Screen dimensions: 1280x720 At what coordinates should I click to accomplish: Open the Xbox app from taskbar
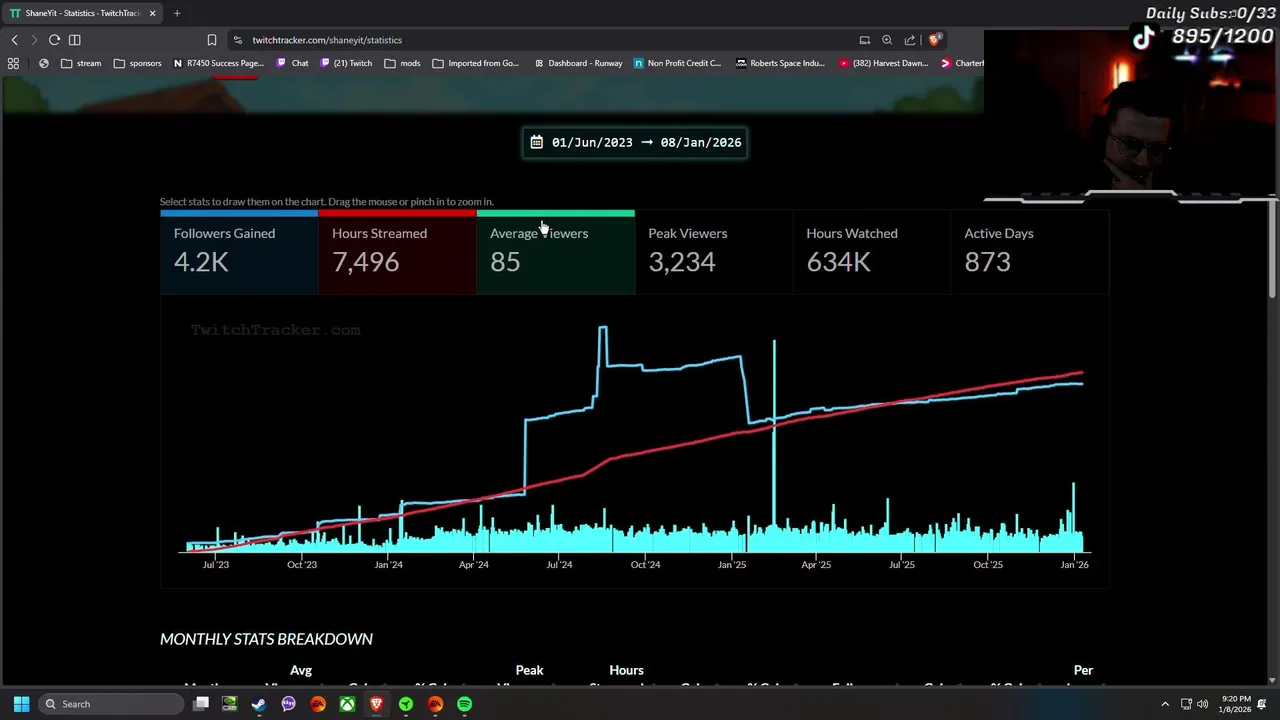click(x=347, y=704)
